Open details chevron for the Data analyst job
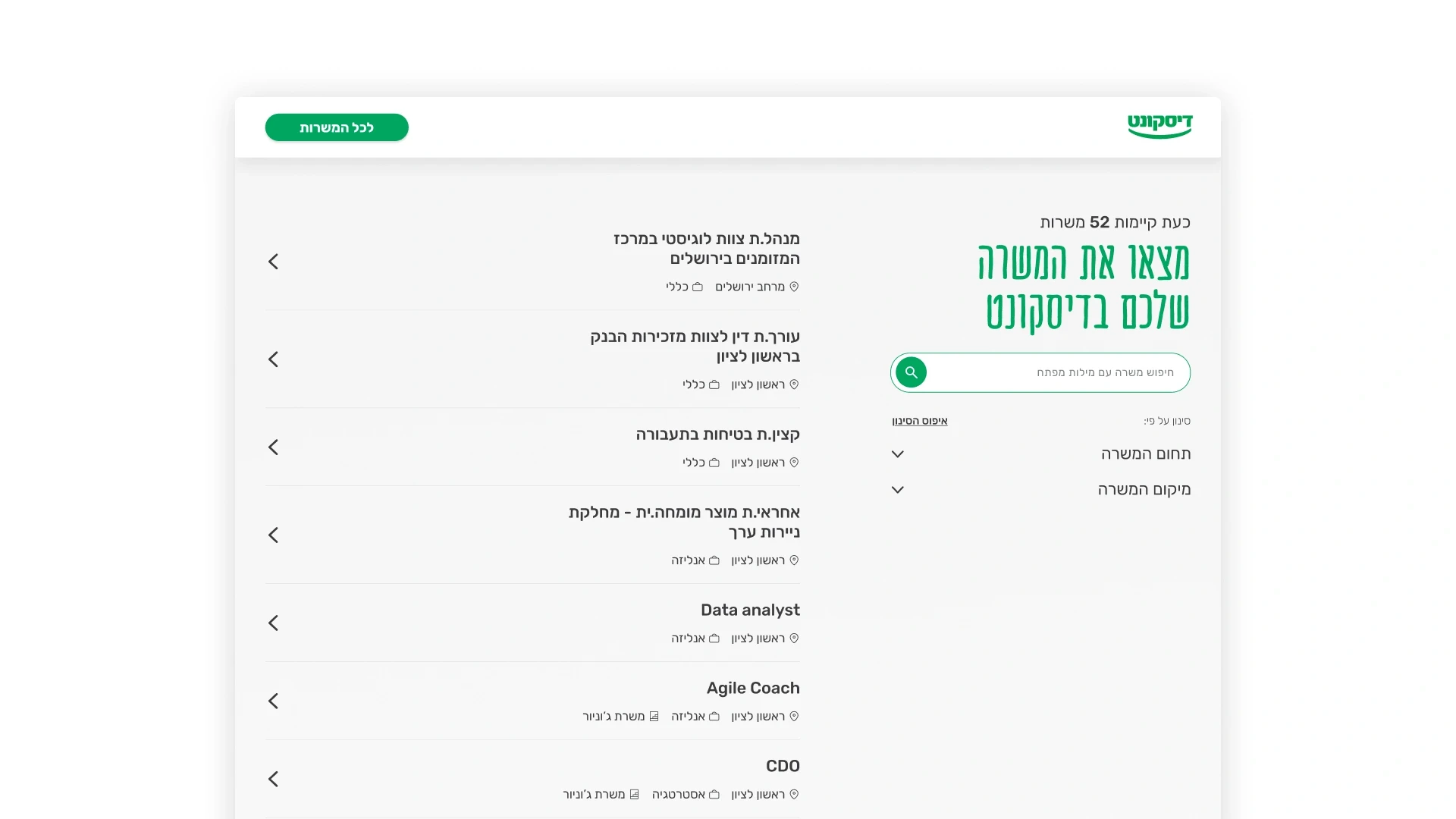 click(x=273, y=623)
